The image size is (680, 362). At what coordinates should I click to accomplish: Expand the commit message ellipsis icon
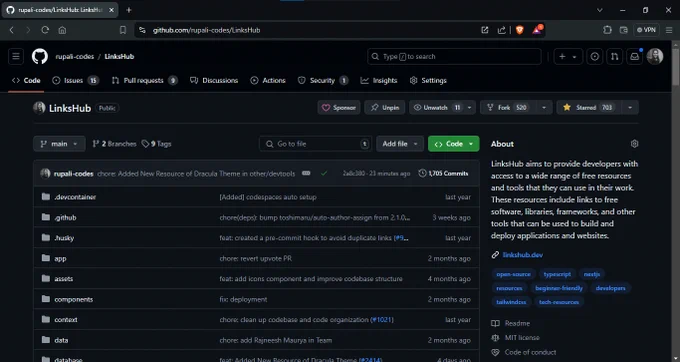point(306,173)
